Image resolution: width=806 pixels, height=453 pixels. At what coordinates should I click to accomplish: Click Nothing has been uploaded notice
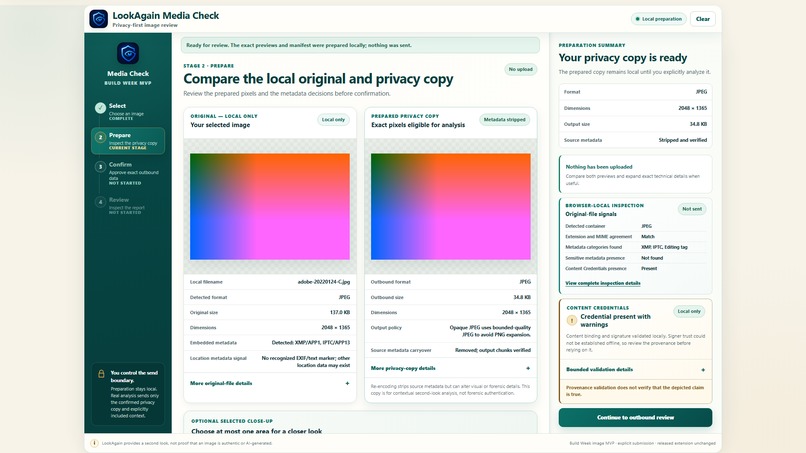635,174
